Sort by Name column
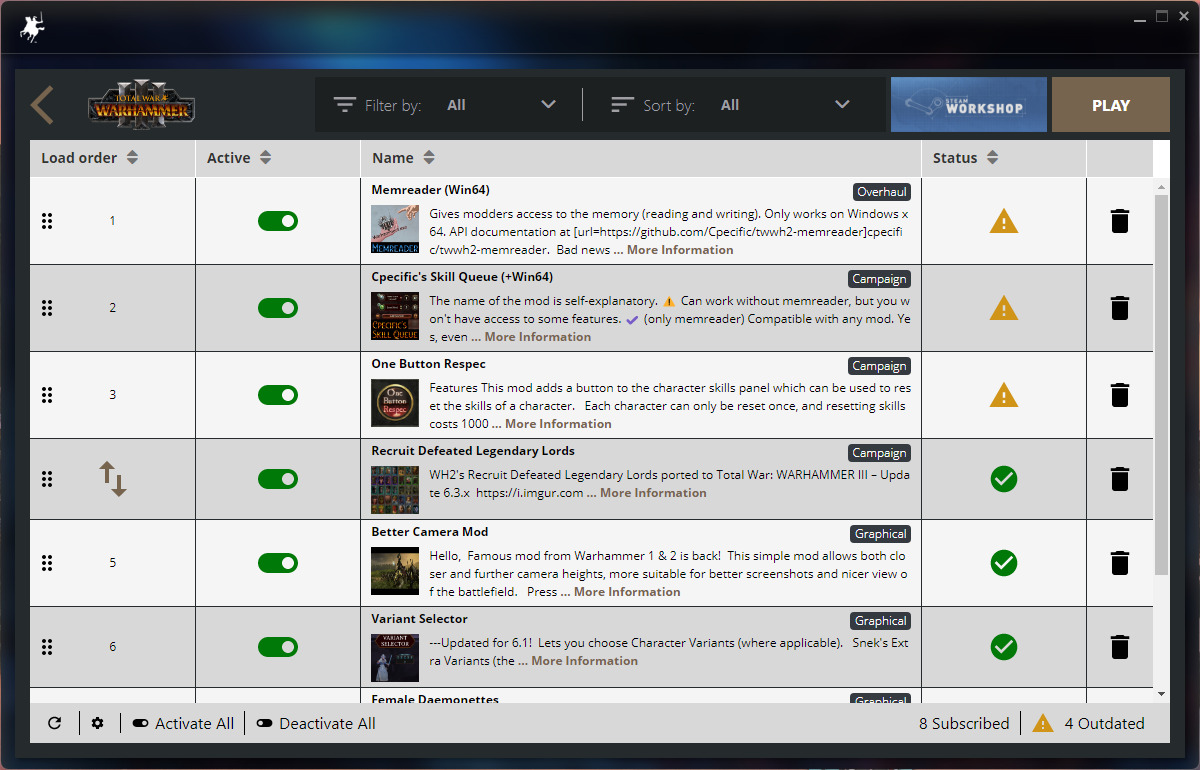 [x=403, y=158]
